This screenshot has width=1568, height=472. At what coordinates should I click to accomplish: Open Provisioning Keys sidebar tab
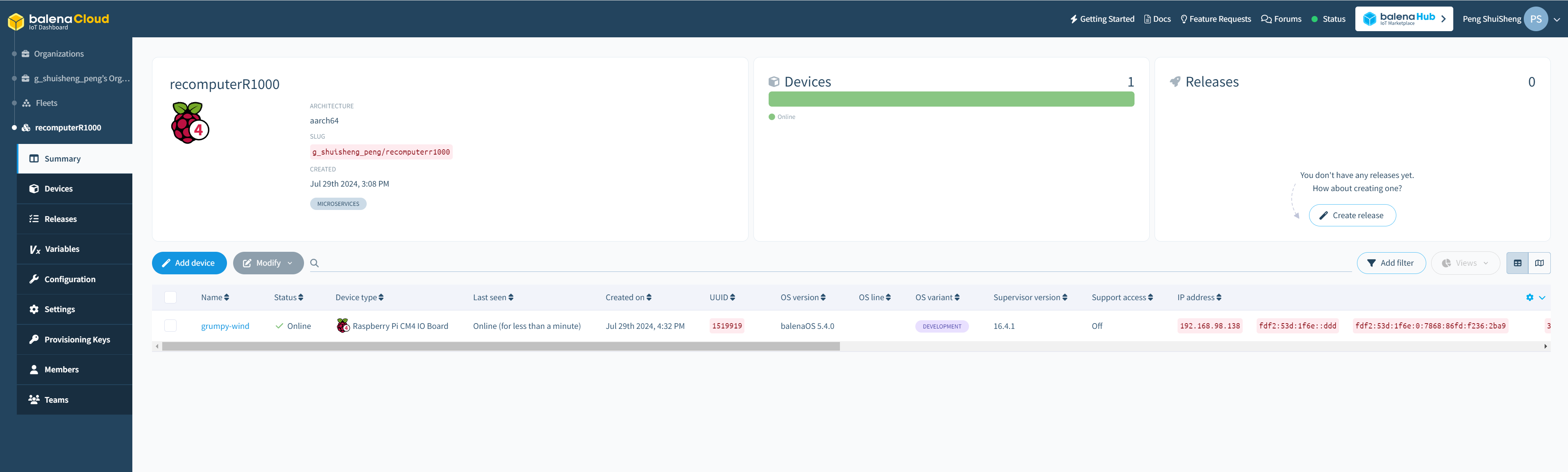pyautogui.click(x=75, y=340)
